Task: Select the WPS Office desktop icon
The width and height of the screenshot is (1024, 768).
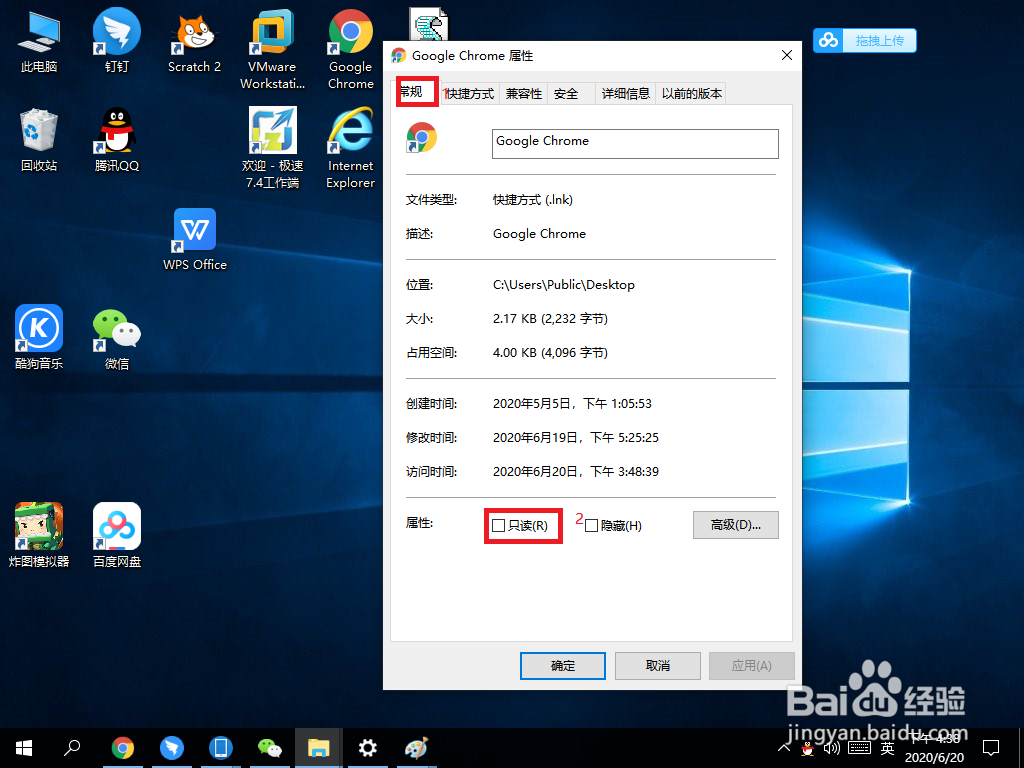Action: [x=195, y=239]
